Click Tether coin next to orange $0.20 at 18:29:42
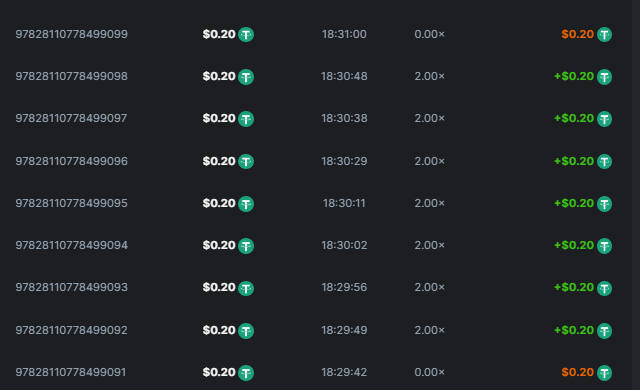This screenshot has height=390, width=640. click(604, 373)
